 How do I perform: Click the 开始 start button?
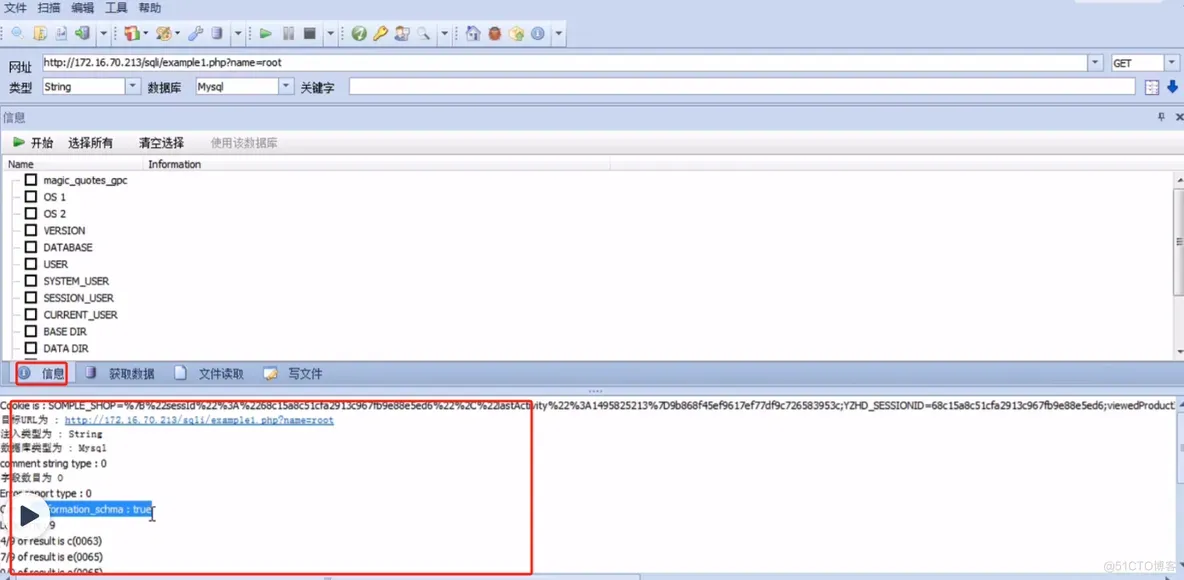[33, 143]
